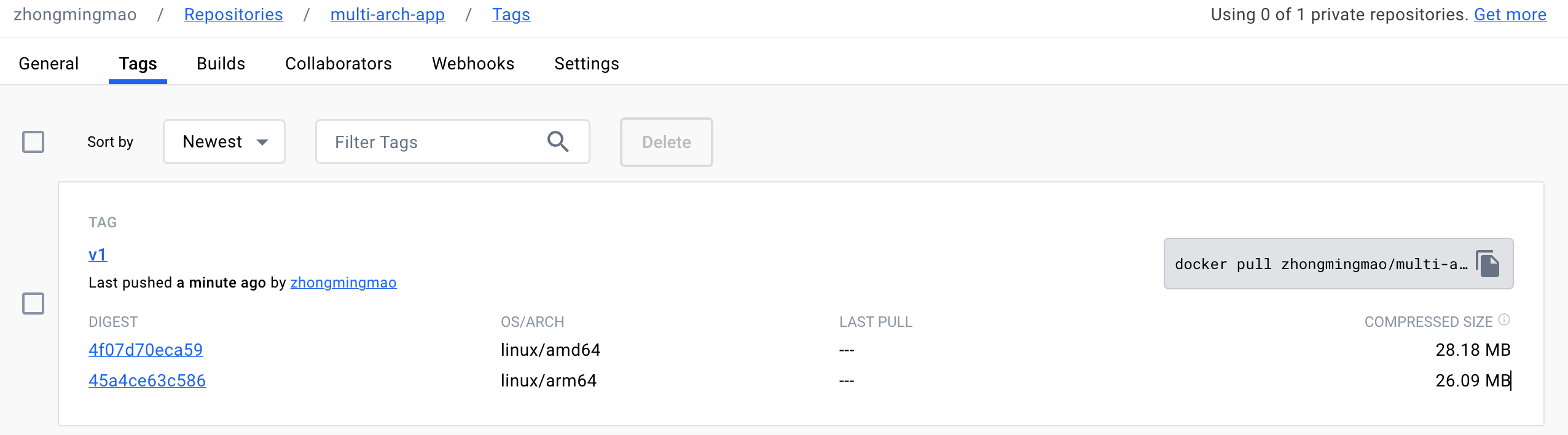Check the v1 tag checkbox
This screenshot has width=1568, height=435.
click(x=33, y=304)
